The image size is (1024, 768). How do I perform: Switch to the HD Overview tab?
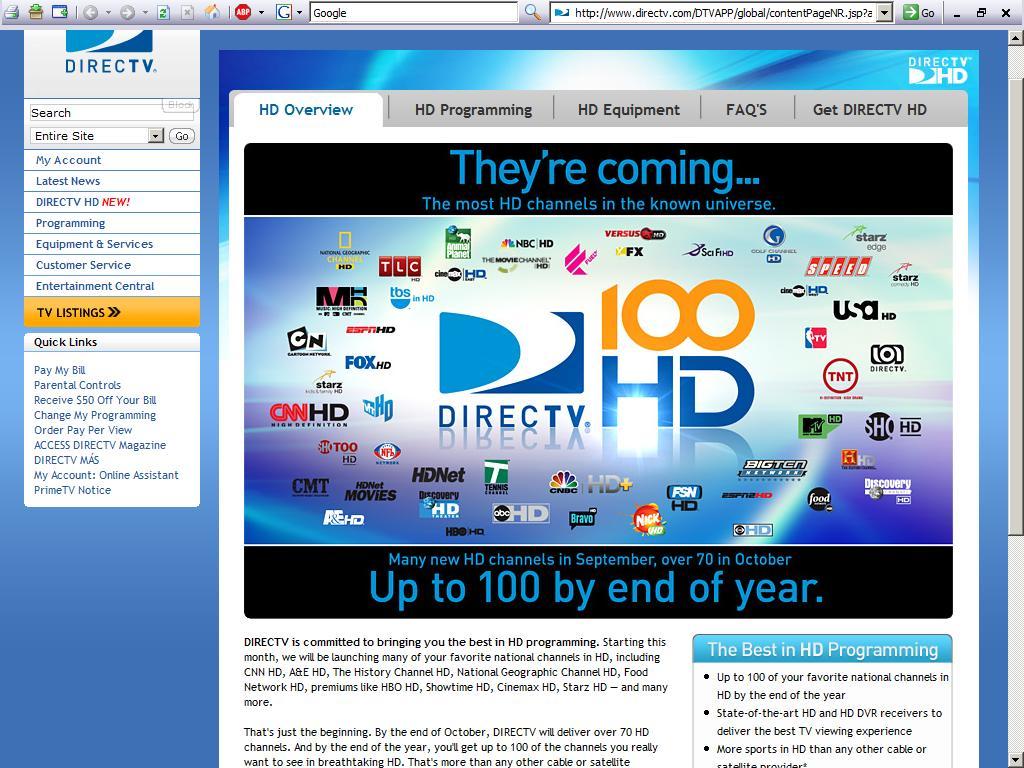click(306, 110)
